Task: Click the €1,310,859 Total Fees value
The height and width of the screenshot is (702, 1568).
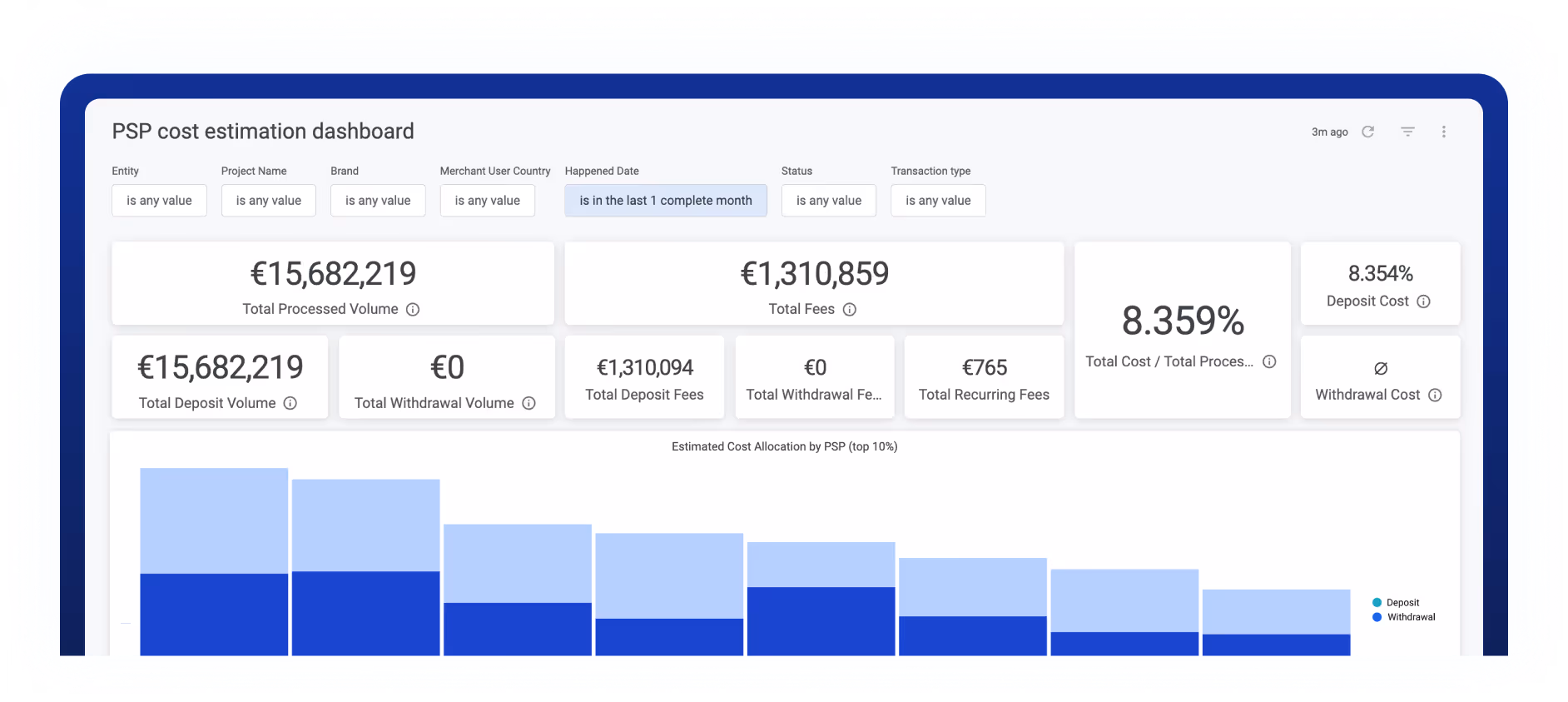Action: click(x=815, y=273)
